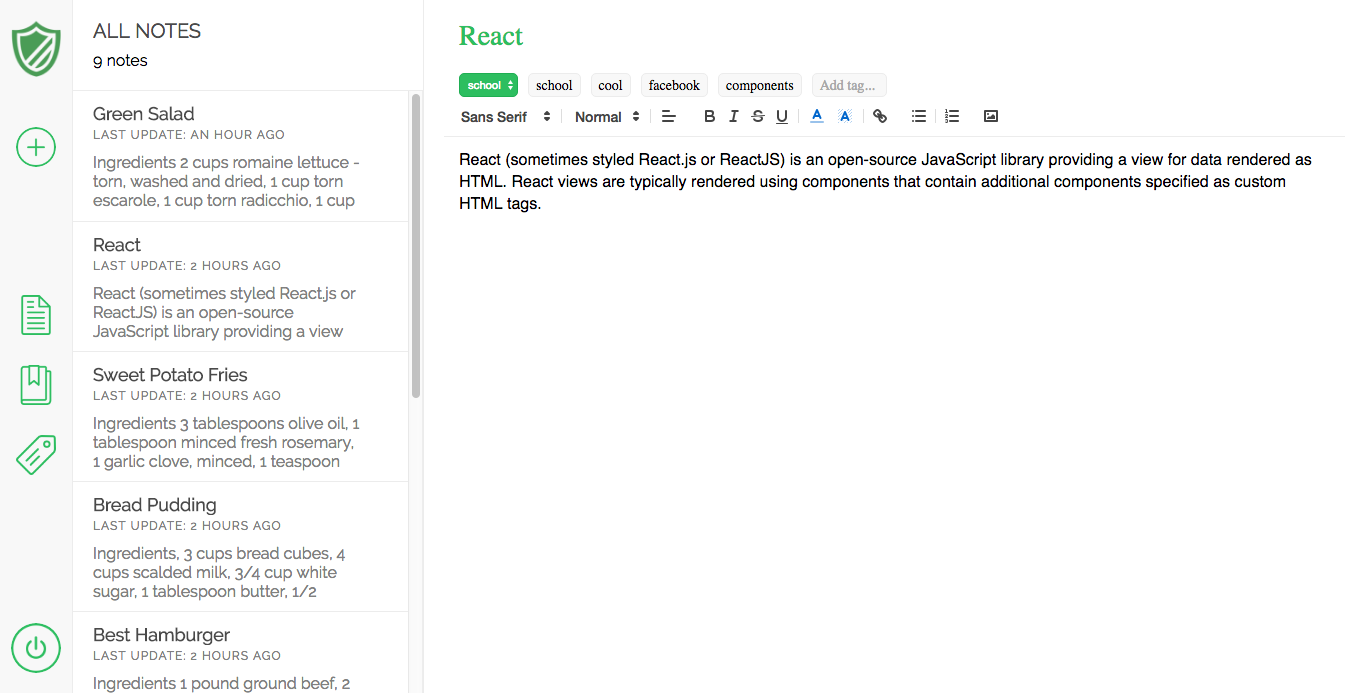Open the tags icon in sidebar

click(36, 454)
